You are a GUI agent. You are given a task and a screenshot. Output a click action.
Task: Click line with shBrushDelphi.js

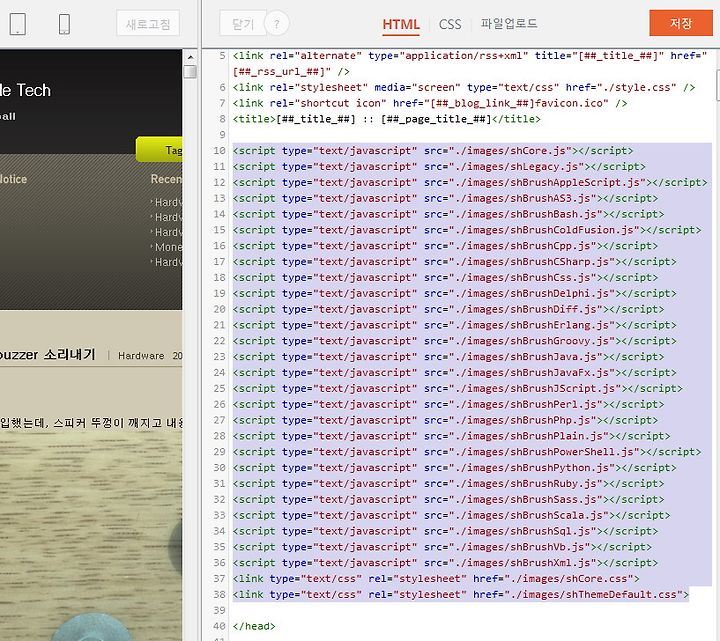click(454, 293)
